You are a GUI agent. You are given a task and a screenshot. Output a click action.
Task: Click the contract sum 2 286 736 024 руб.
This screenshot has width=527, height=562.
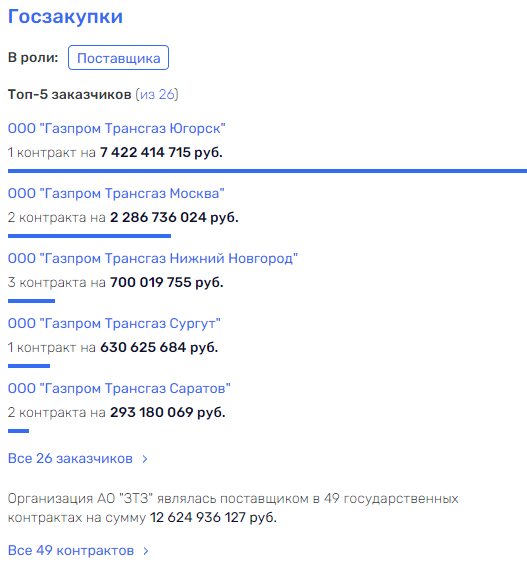pos(174,217)
